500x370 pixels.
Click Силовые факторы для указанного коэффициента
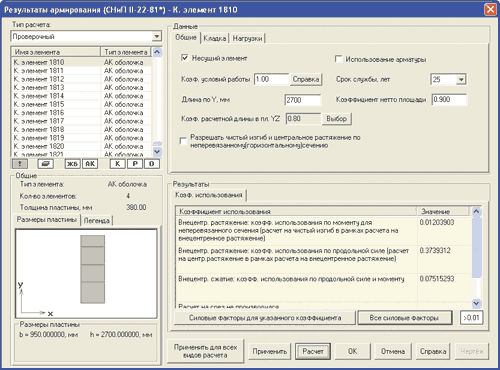tap(265, 318)
